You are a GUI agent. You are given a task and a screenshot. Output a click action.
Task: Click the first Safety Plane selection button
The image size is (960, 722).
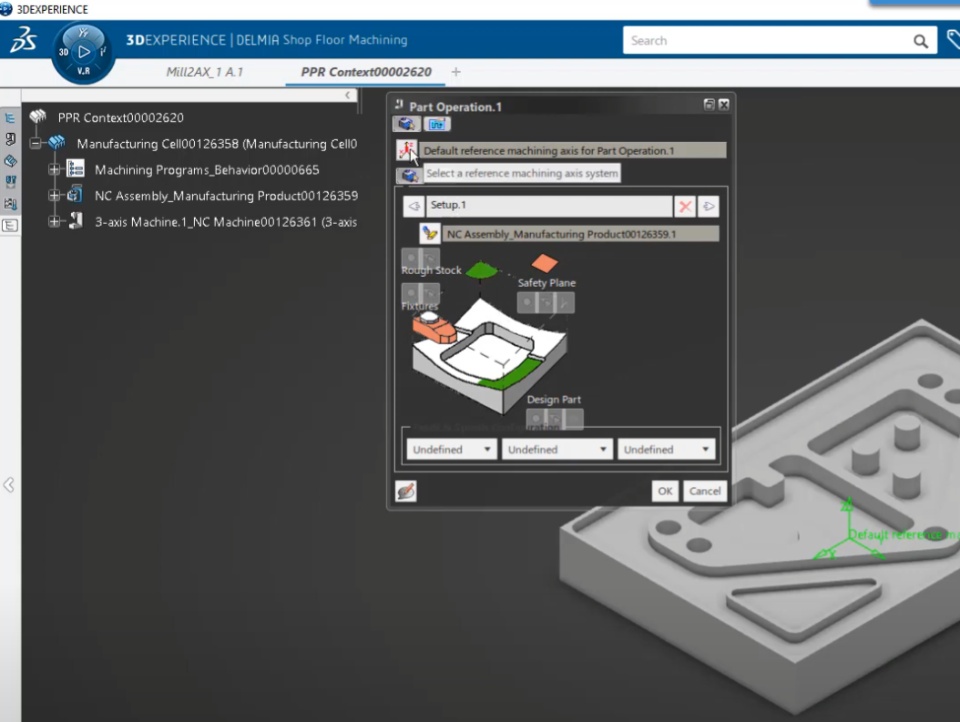coord(527,303)
